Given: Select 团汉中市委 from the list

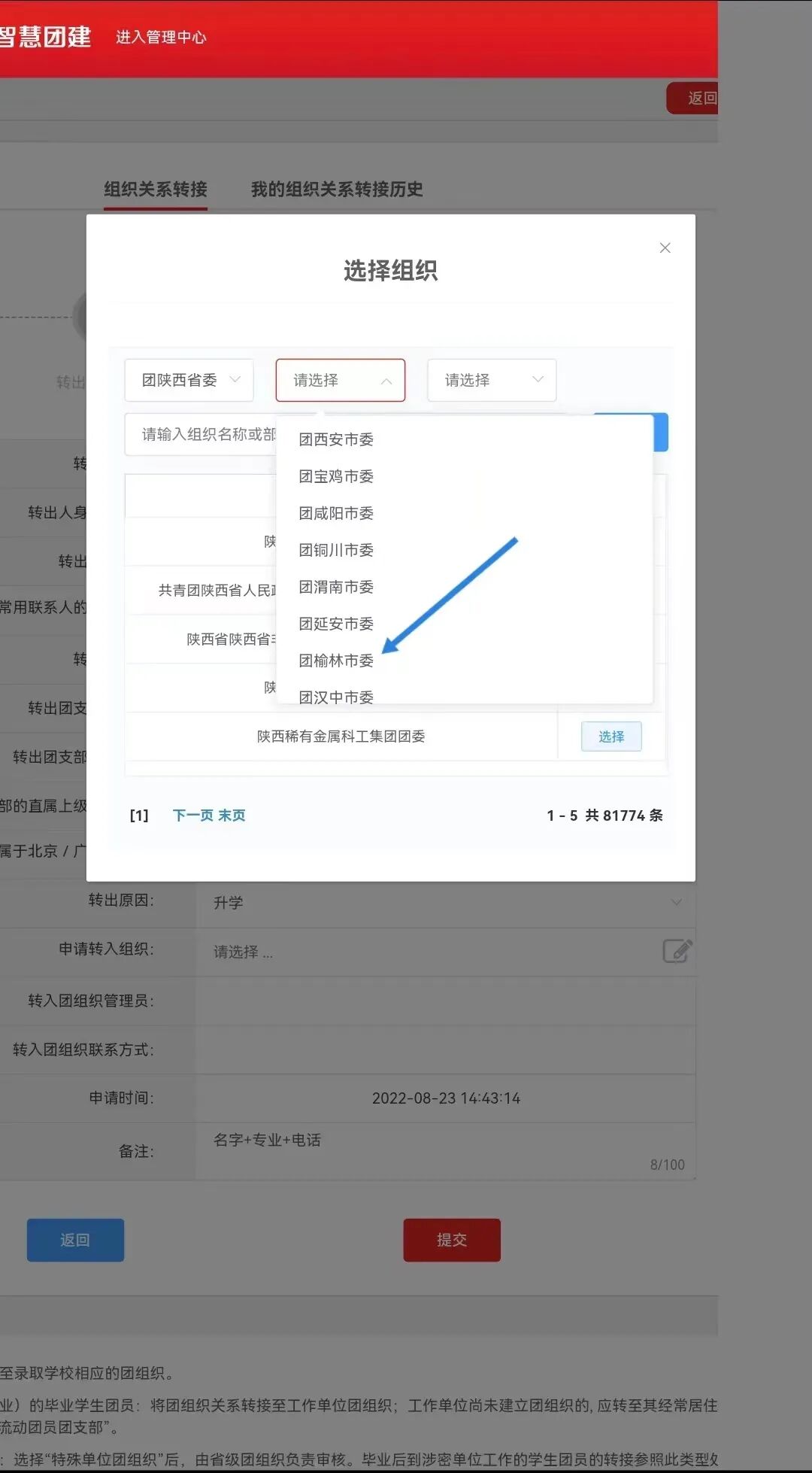Looking at the screenshot, I should (x=336, y=696).
